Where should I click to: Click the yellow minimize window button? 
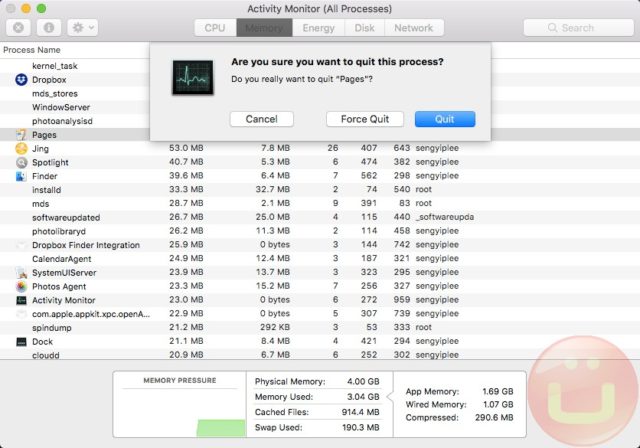pyautogui.click(x=26, y=8)
